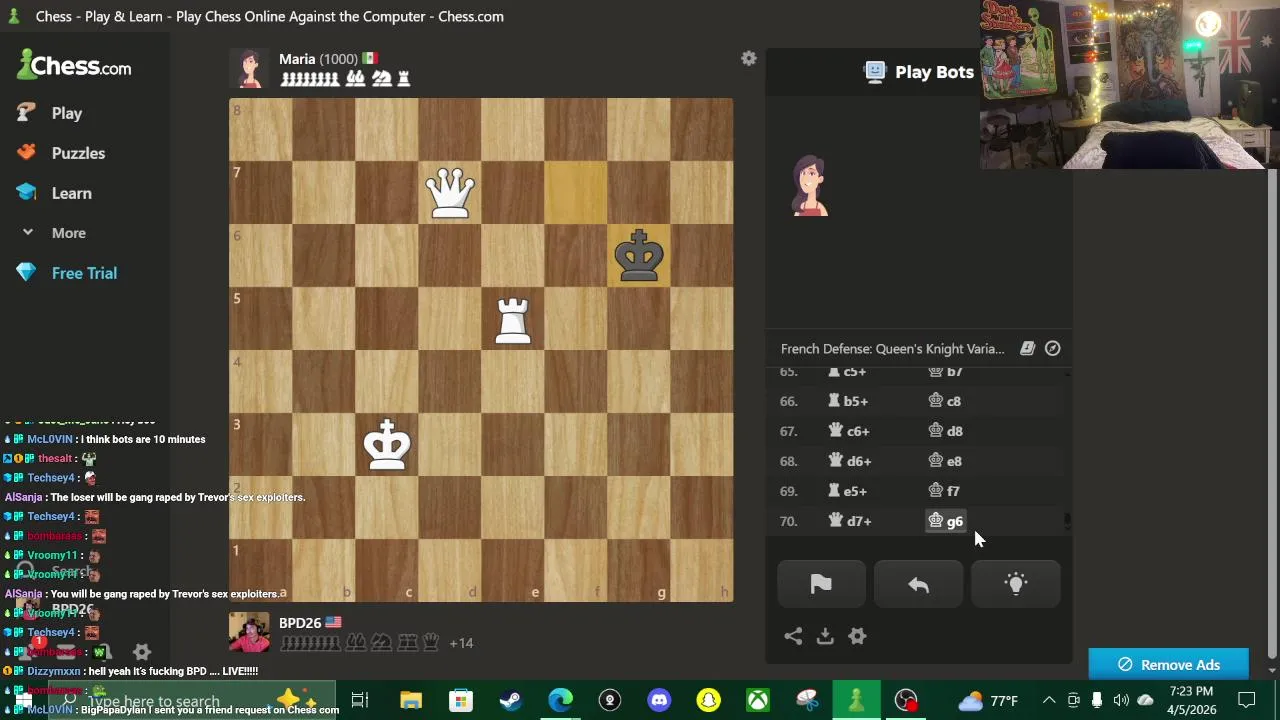Click the Remove Ads button
1280x720 pixels.
[x=1168, y=665]
